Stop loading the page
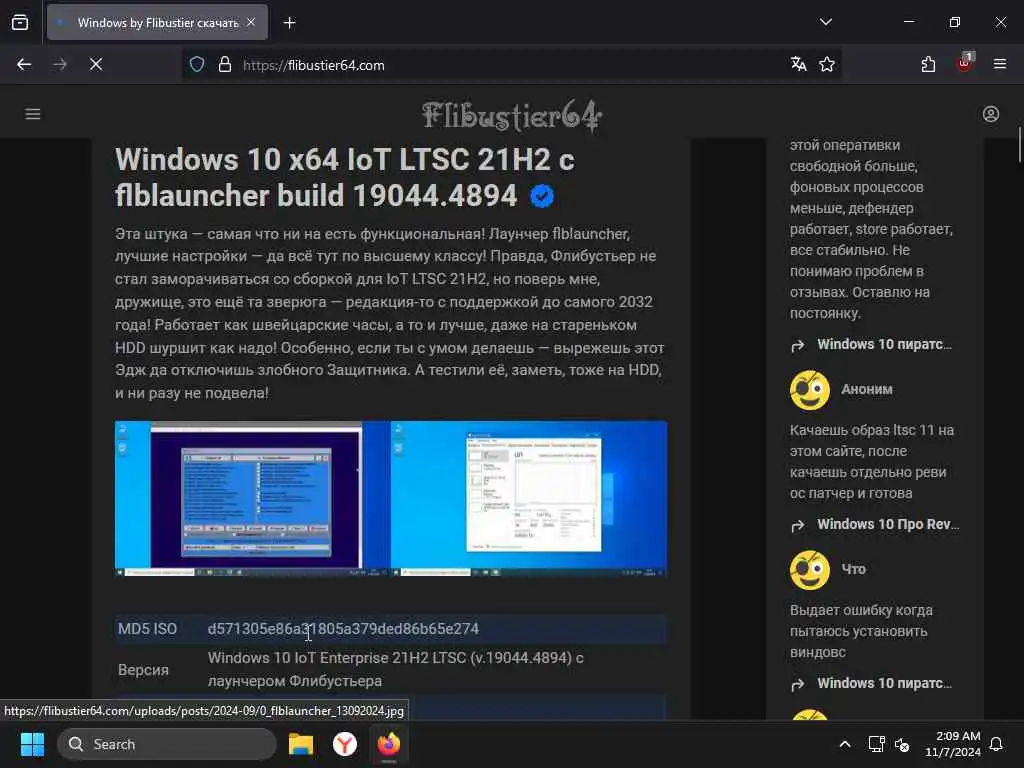 click(96, 64)
